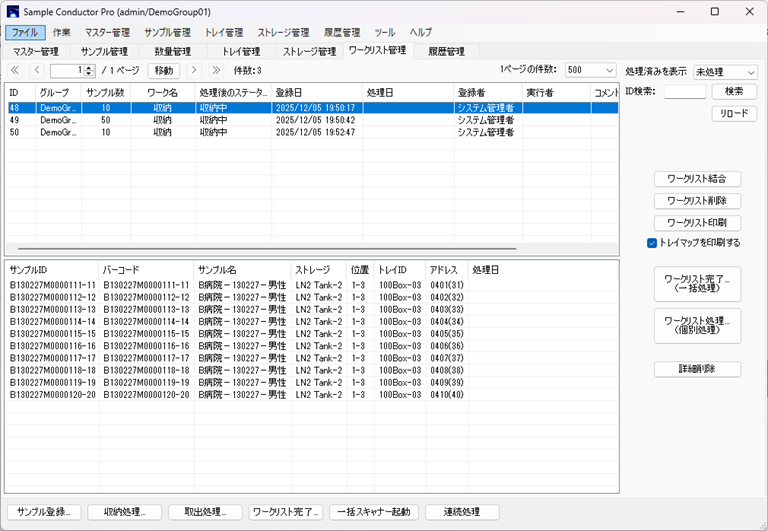
Task: Toggle トレイマップを印刷する checkbox
Action: click(652, 243)
